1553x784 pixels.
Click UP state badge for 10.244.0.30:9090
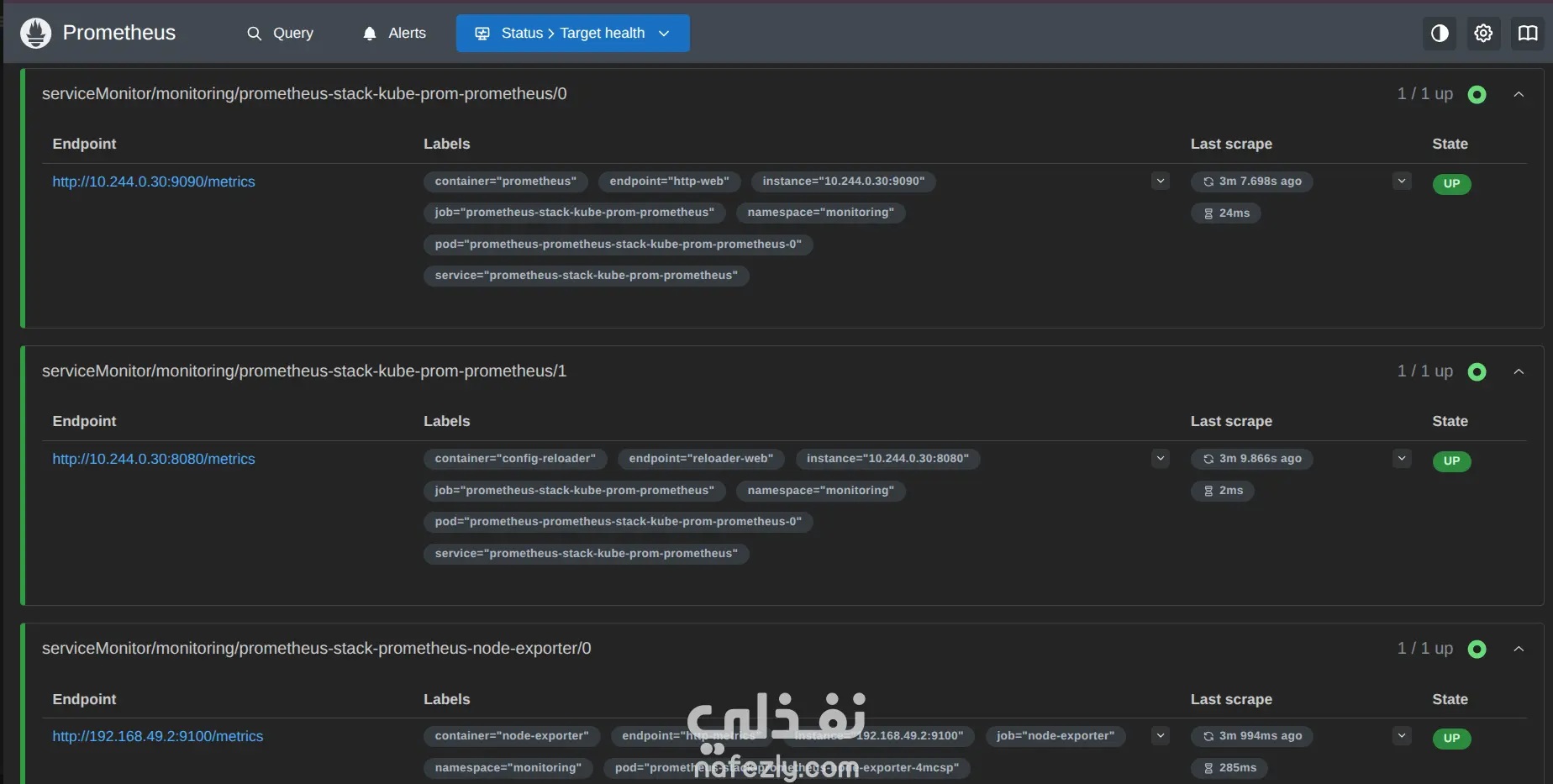click(x=1451, y=184)
